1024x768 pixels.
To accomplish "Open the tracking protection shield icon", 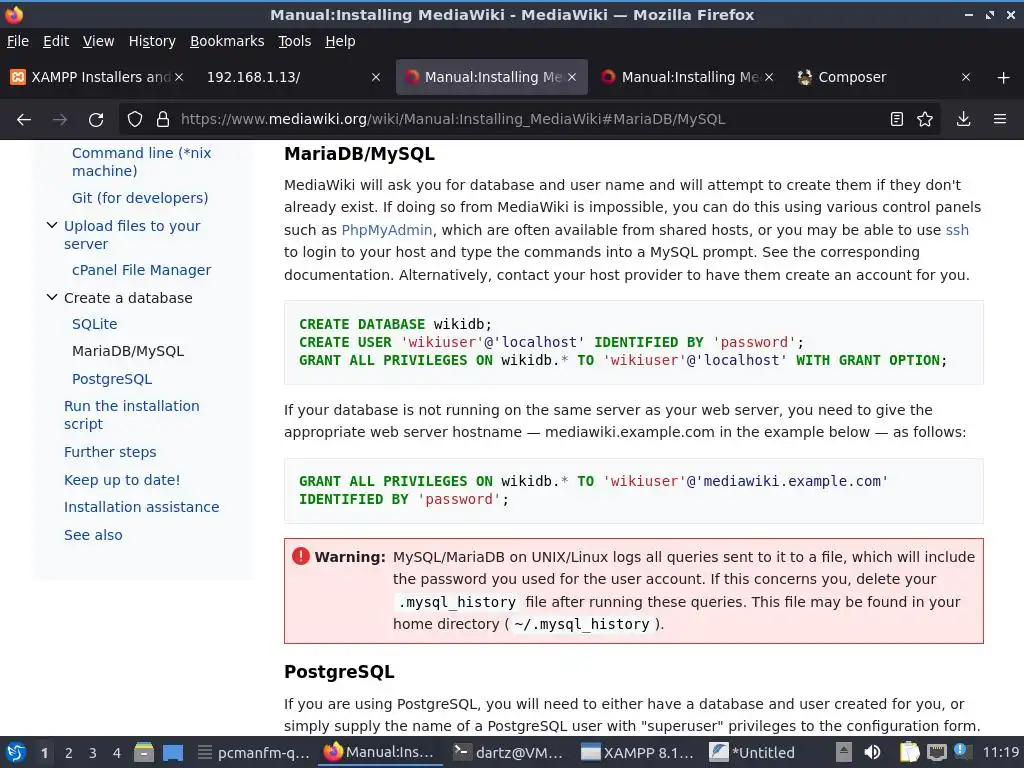I will point(135,120).
